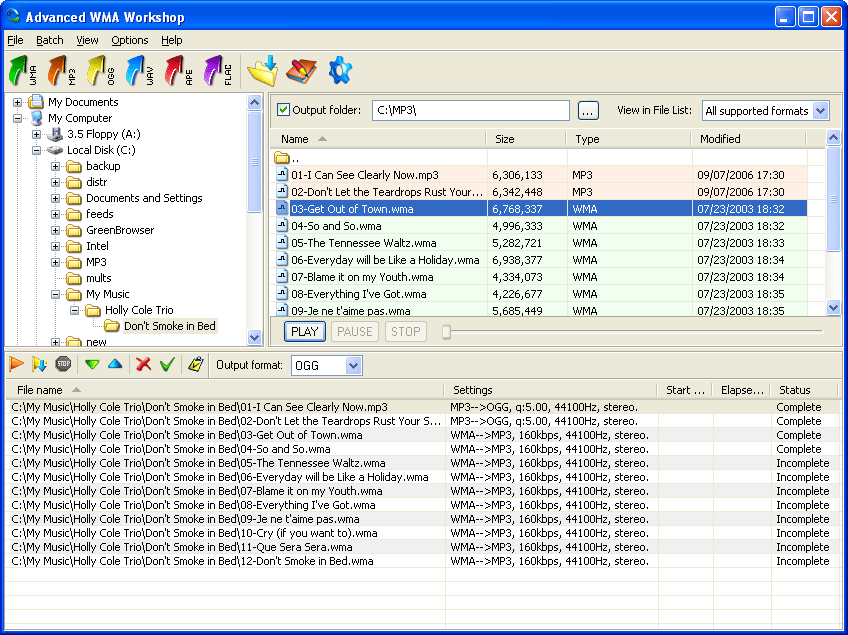
Task: Click the 3.5 Floppy (A:) drive icon
Action: pyautogui.click(x=55, y=134)
